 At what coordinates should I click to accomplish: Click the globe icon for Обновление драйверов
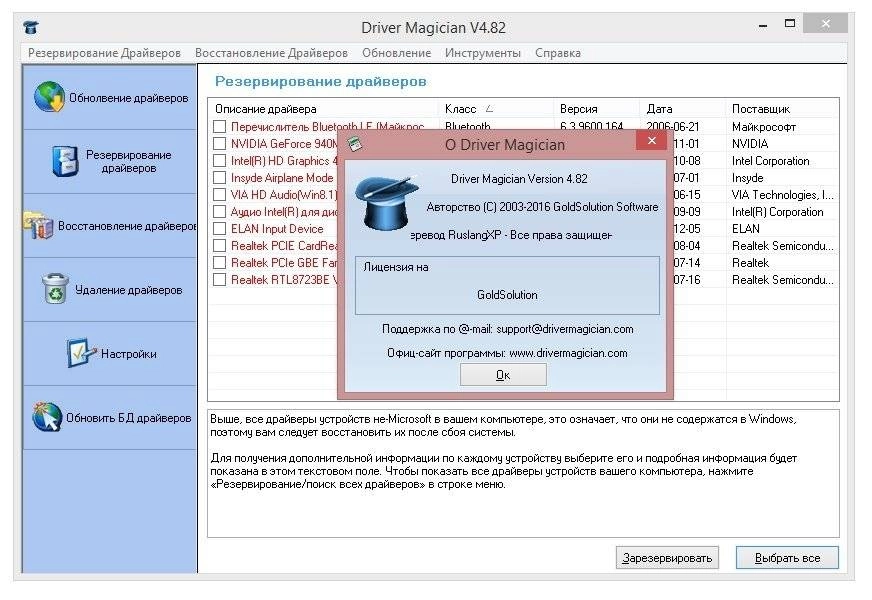pos(49,97)
